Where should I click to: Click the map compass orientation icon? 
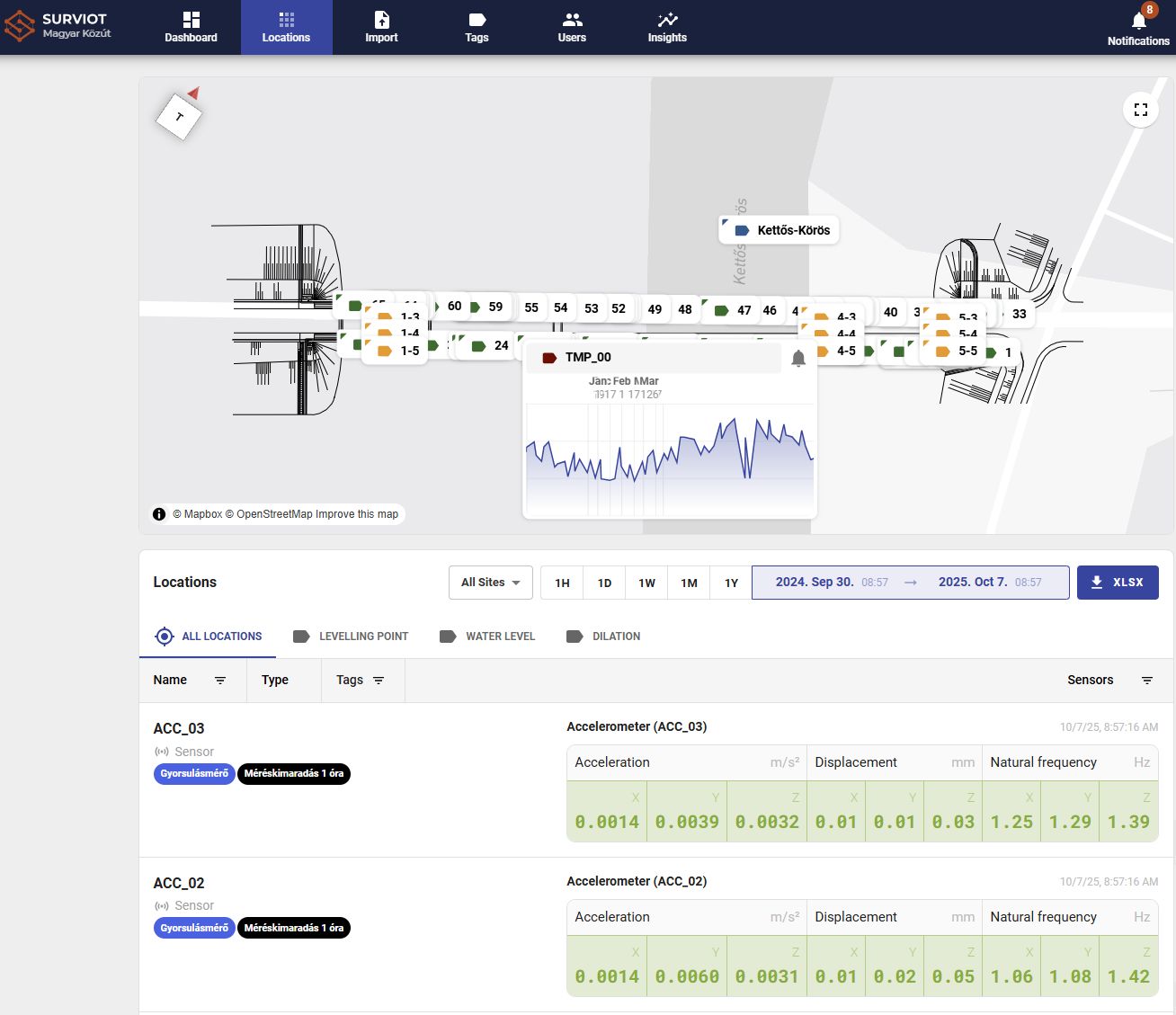pos(180,116)
